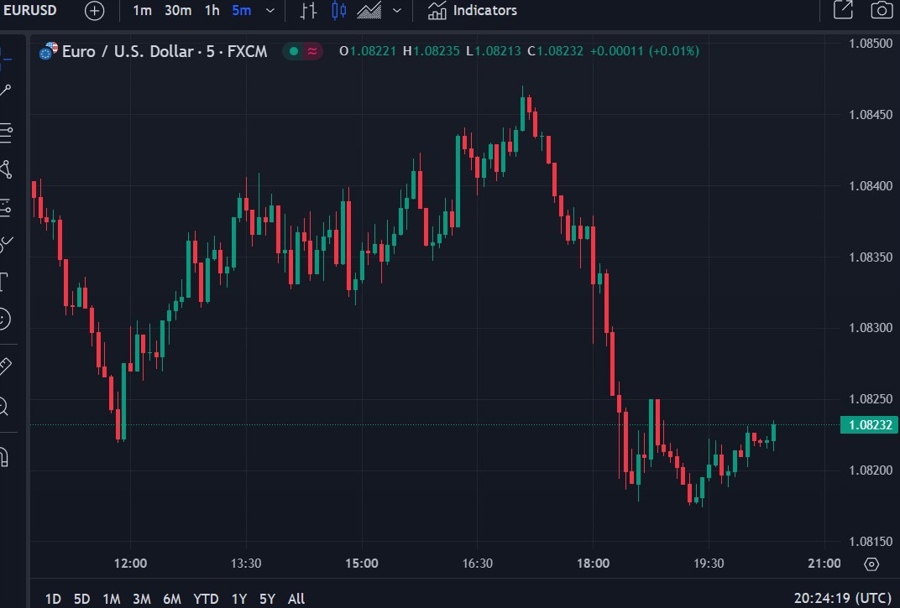The height and width of the screenshot is (608, 900).
Task: Open timezone menu at 20:24:19 (UTC)
Action: click(x=844, y=598)
